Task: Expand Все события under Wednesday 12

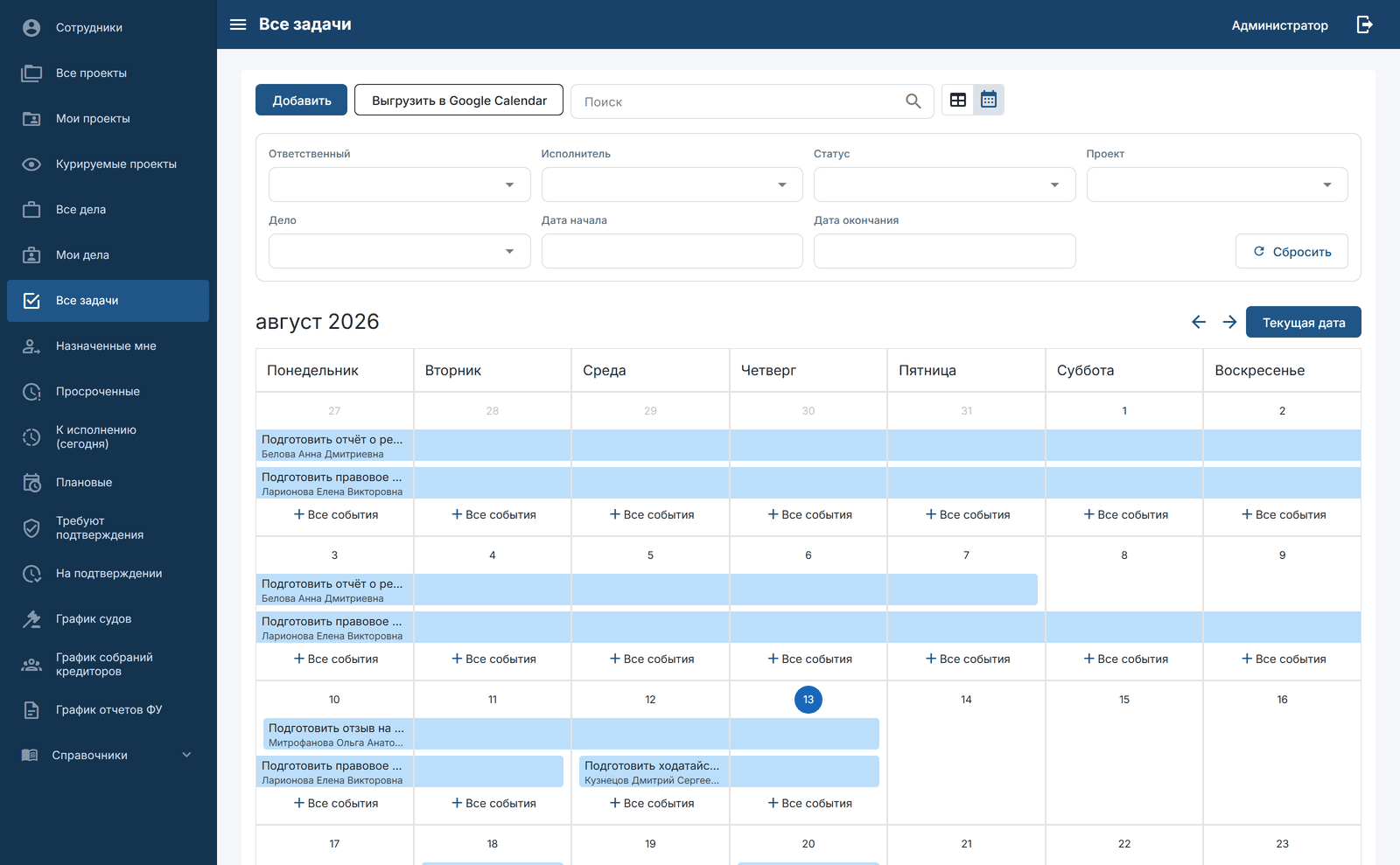Action: click(x=651, y=804)
